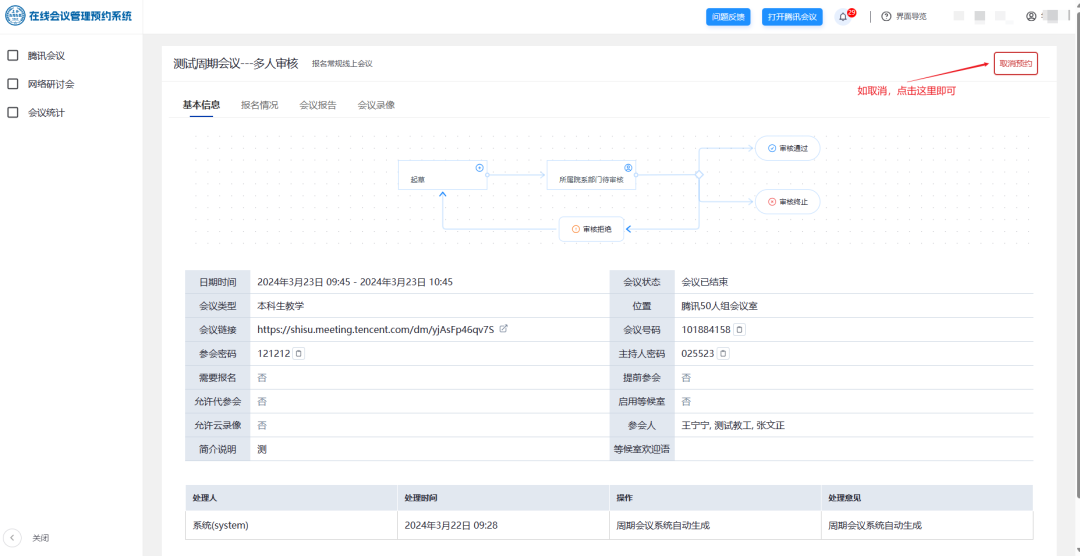Open the 界面导览 guide link
Image resolution: width=1080 pixels, height=556 pixels.
point(911,17)
